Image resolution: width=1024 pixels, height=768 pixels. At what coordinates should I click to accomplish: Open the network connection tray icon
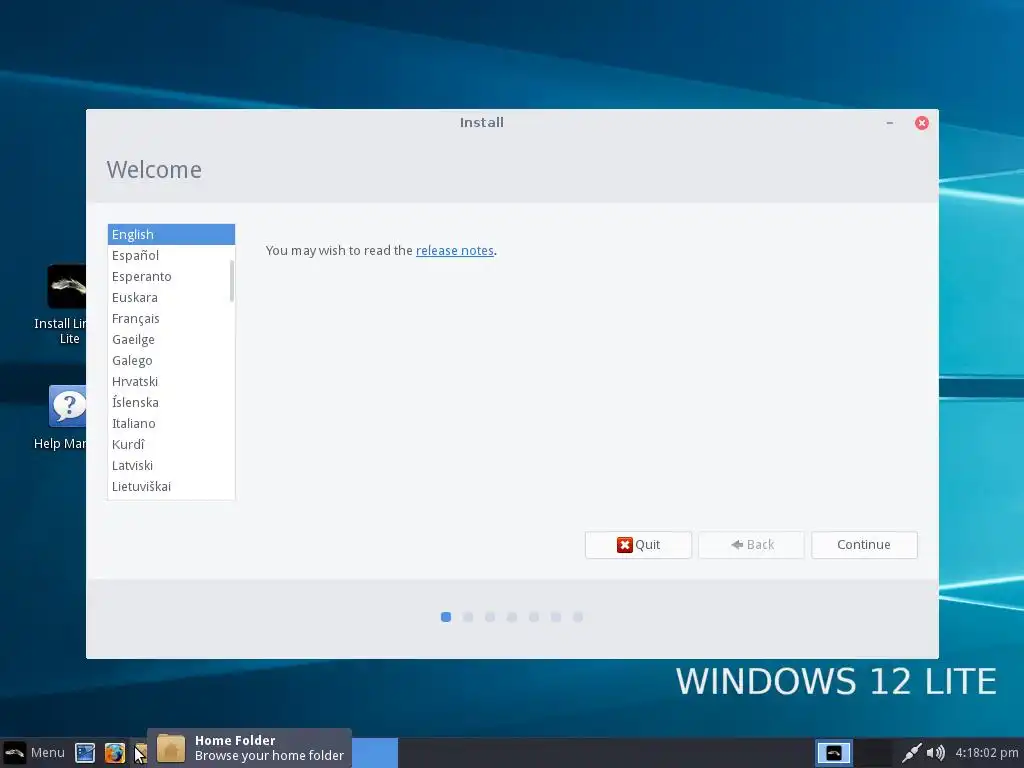(912, 753)
